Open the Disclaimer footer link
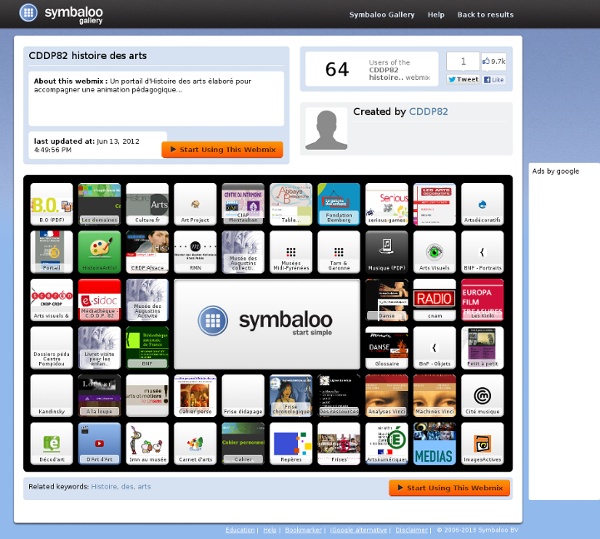The image size is (600, 539). (x=412, y=530)
